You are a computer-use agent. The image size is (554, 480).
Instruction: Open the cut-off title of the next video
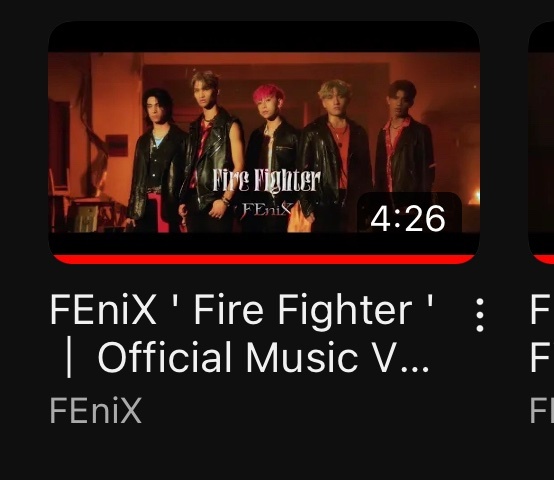(542, 333)
